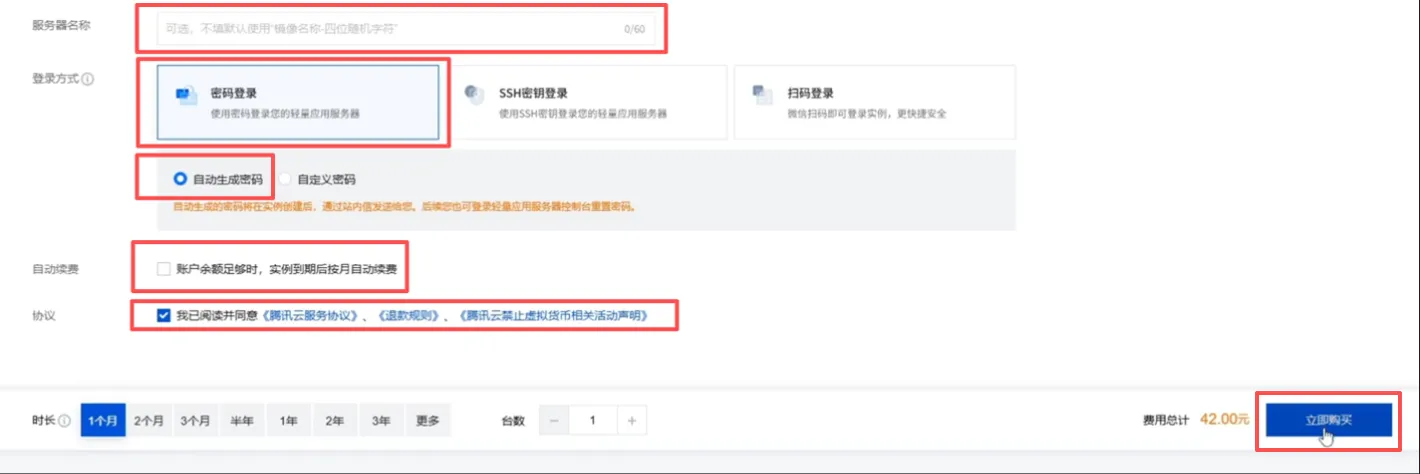The width and height of the screenshot is (1420, 474).
Task: Choose the 1个月 duration
Action: (103, 421)
